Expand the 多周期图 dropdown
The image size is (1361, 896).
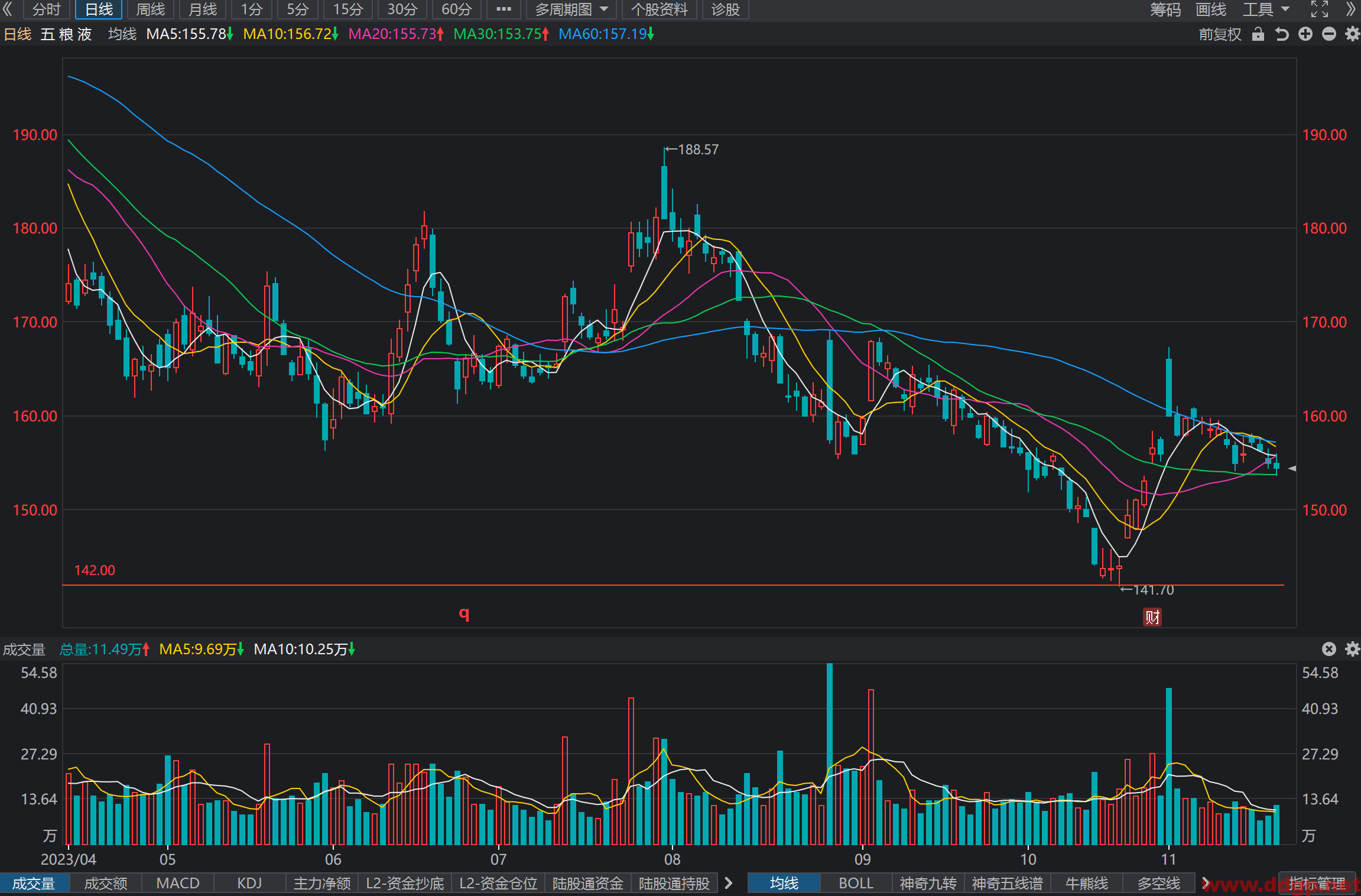[x=571, y=9]
